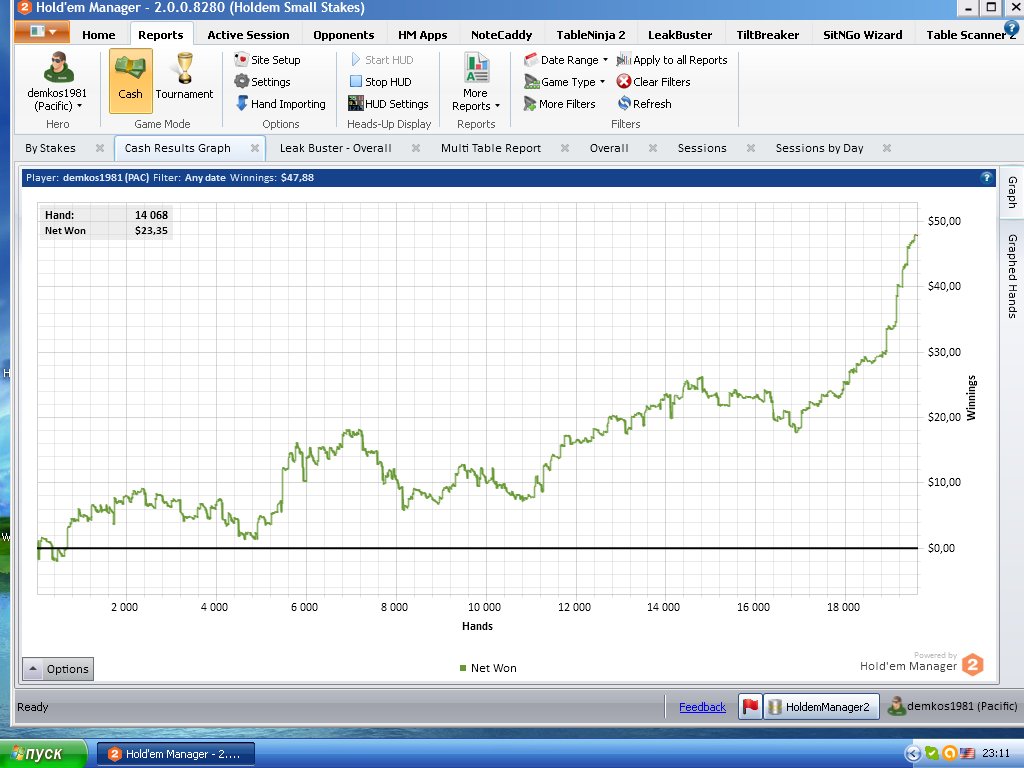This screenshot has width=1024, height=768.
Task: Click the language flag tray icon
Action: [967, 754]
